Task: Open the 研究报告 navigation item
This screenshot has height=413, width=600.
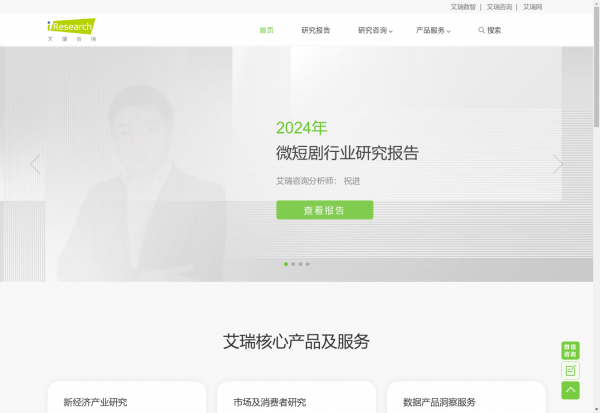Action: coord(316,30)
